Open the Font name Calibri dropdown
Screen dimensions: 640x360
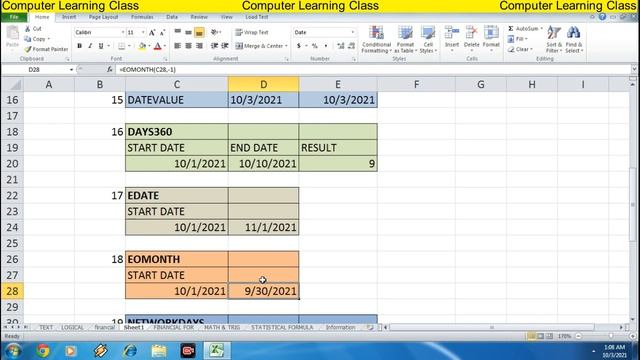click(122, 32)
